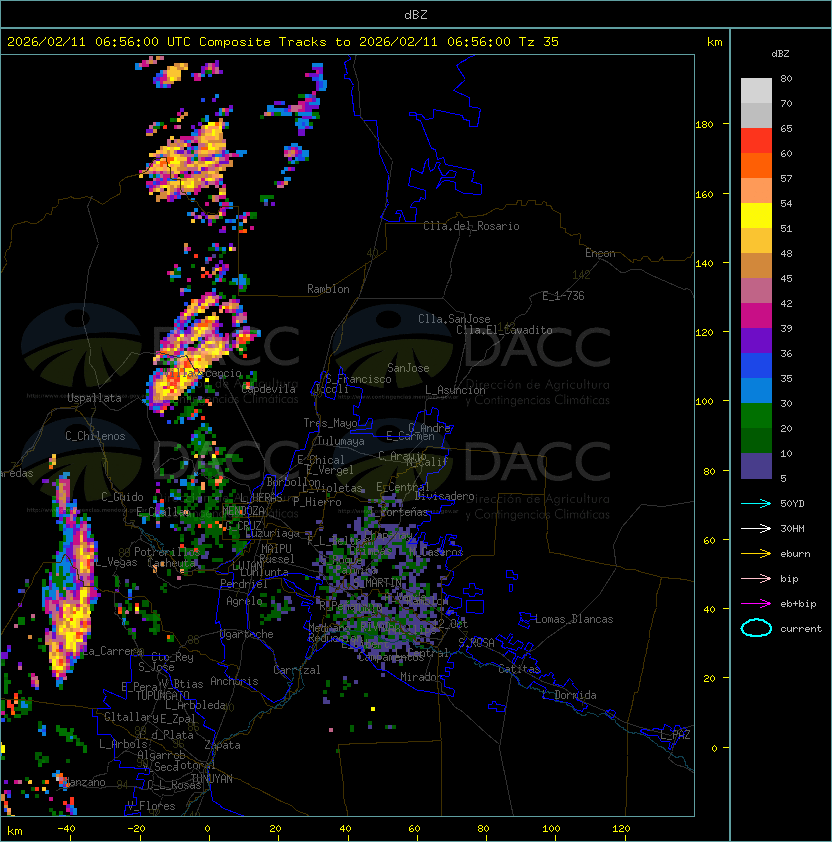This screenshot has width=832, height=842.
Task: Pick the slate 10 dBZ legend swatch
Action: click(x=756, y=466)
